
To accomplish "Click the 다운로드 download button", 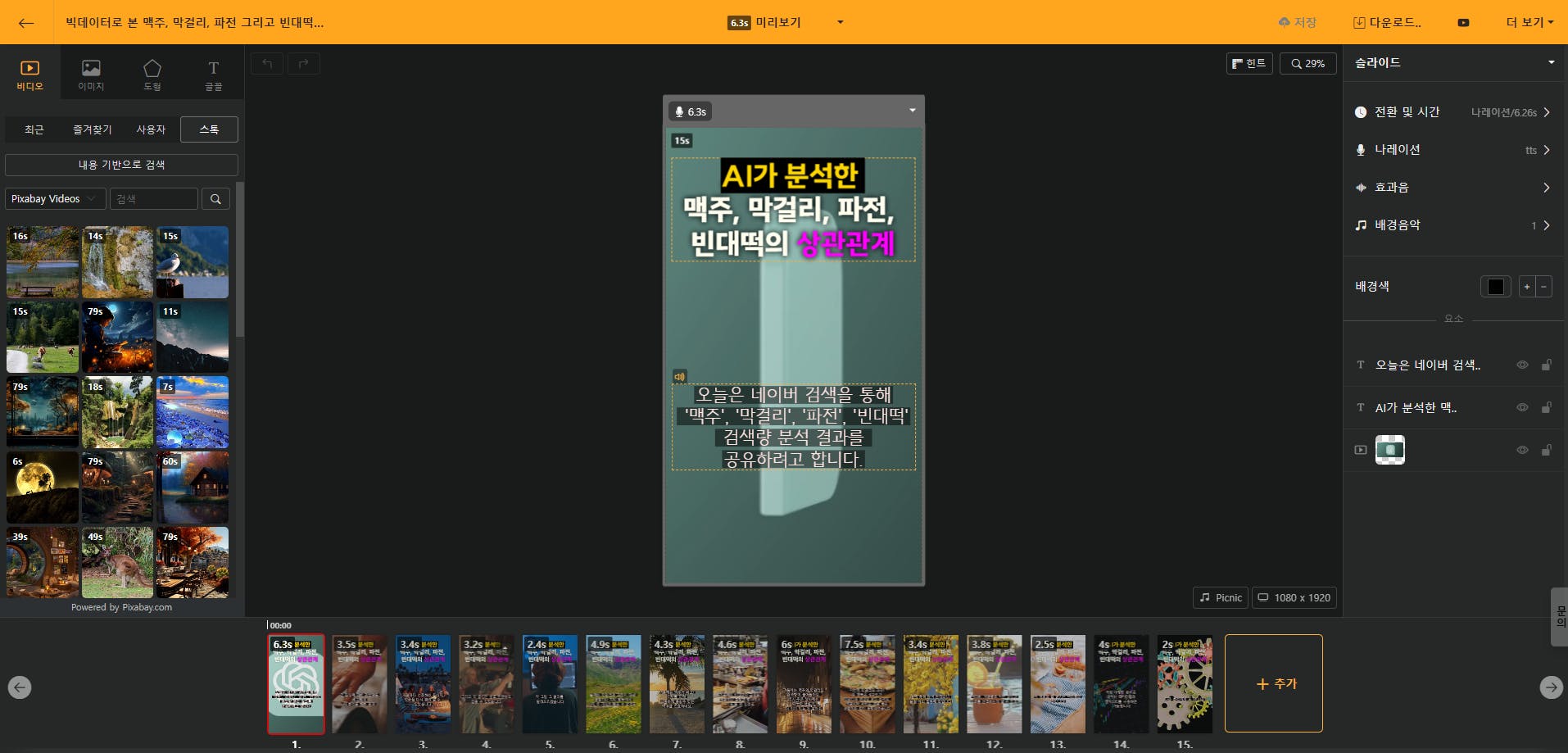I will point(1388,22).
